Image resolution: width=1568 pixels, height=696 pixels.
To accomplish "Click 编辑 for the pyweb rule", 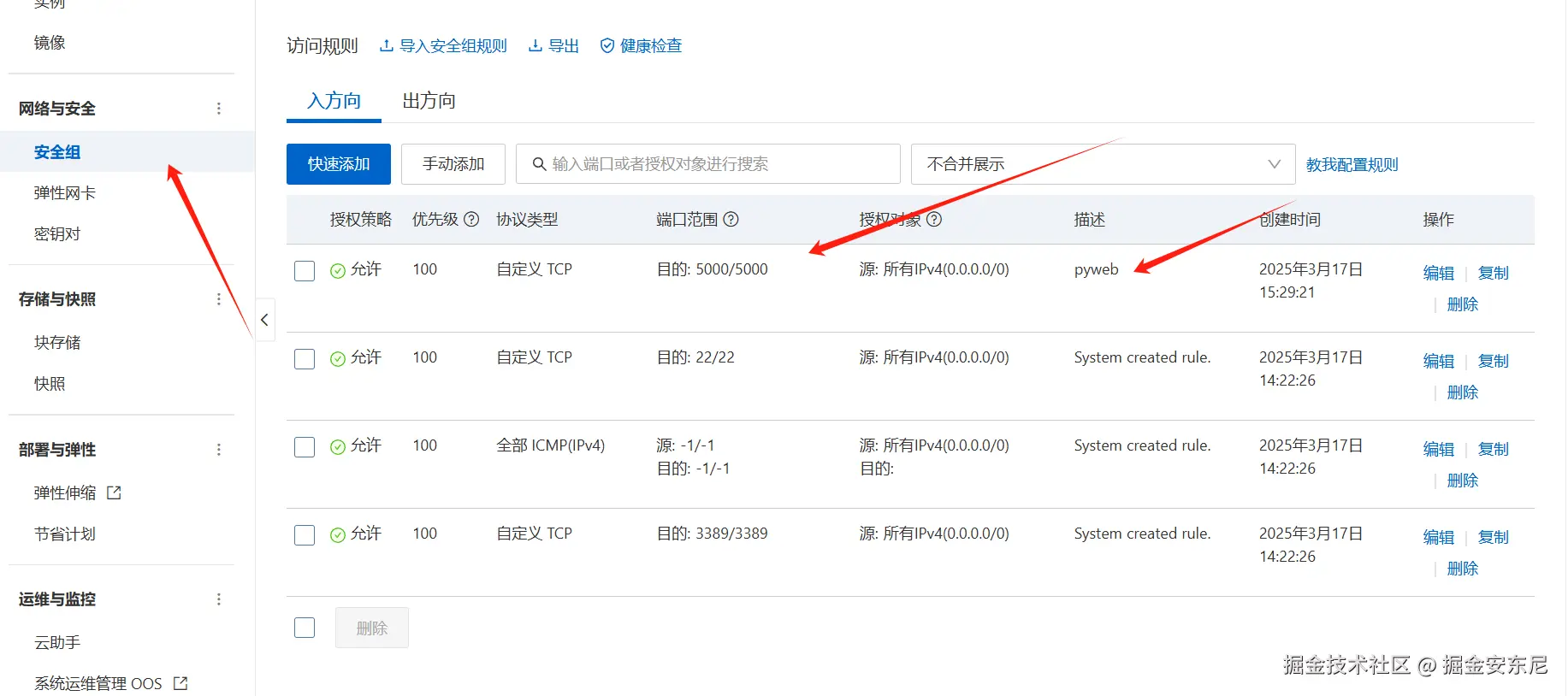I will pyautogui.click(x=1438, y=274).
